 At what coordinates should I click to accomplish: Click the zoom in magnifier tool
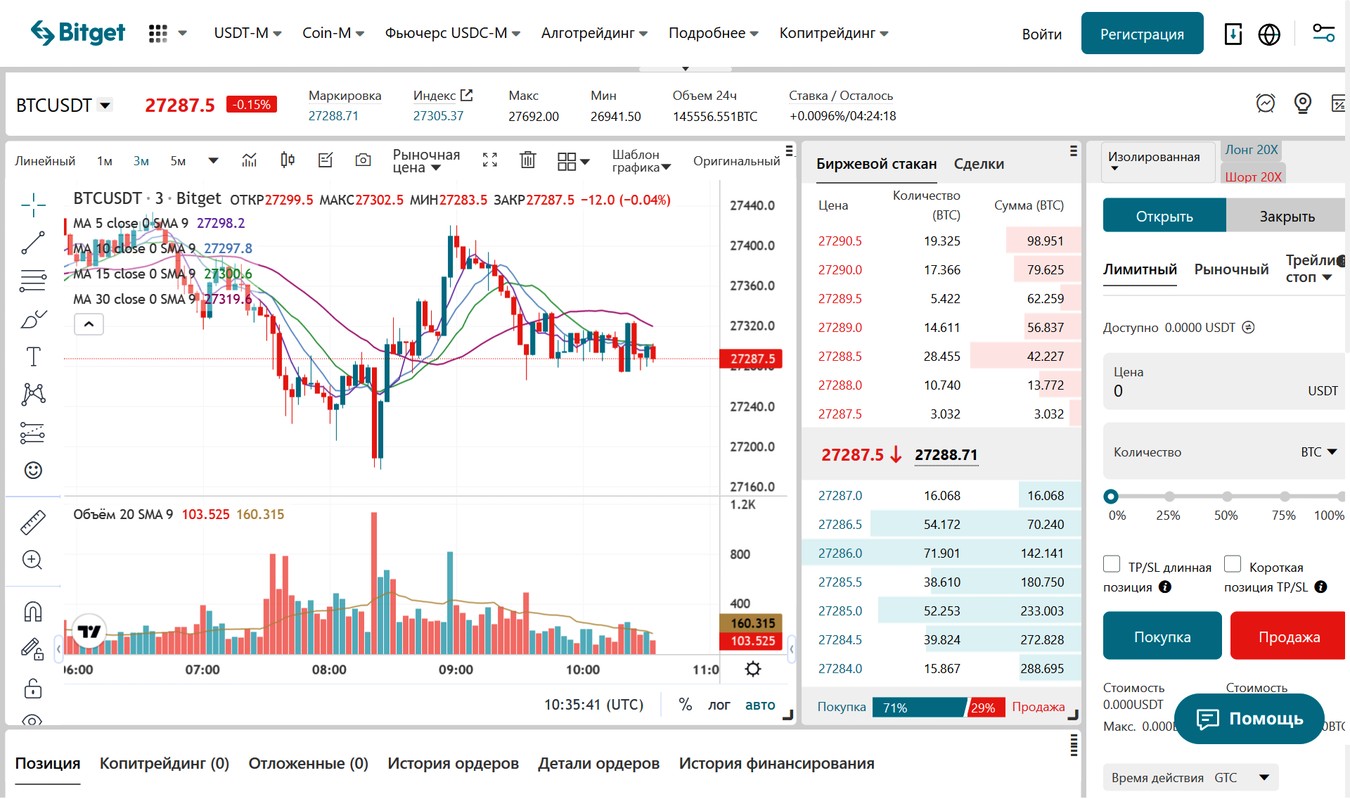33,560
